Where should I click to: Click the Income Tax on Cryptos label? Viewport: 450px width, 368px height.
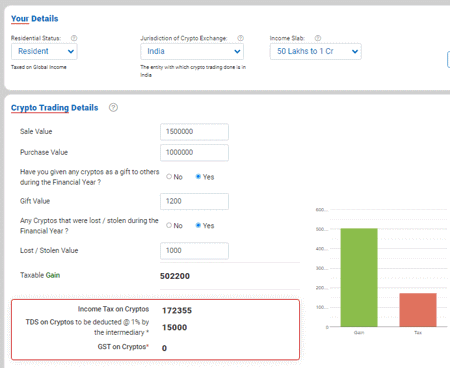(113, 309)
